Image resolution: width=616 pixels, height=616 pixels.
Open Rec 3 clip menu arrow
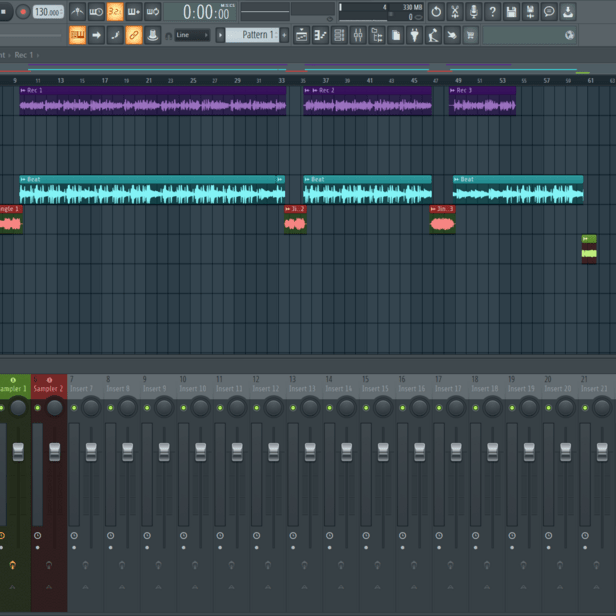click(x=453, y=91)
